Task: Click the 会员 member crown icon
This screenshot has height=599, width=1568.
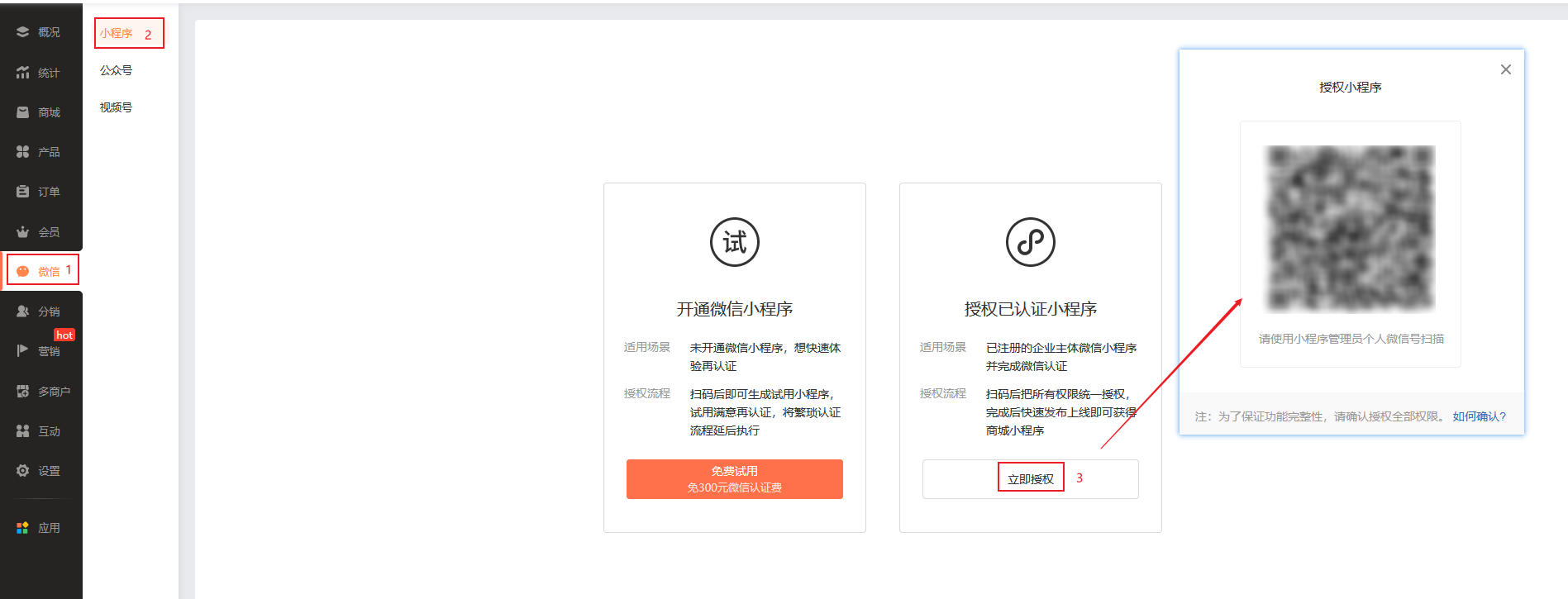Action: [x=22, y=232]
